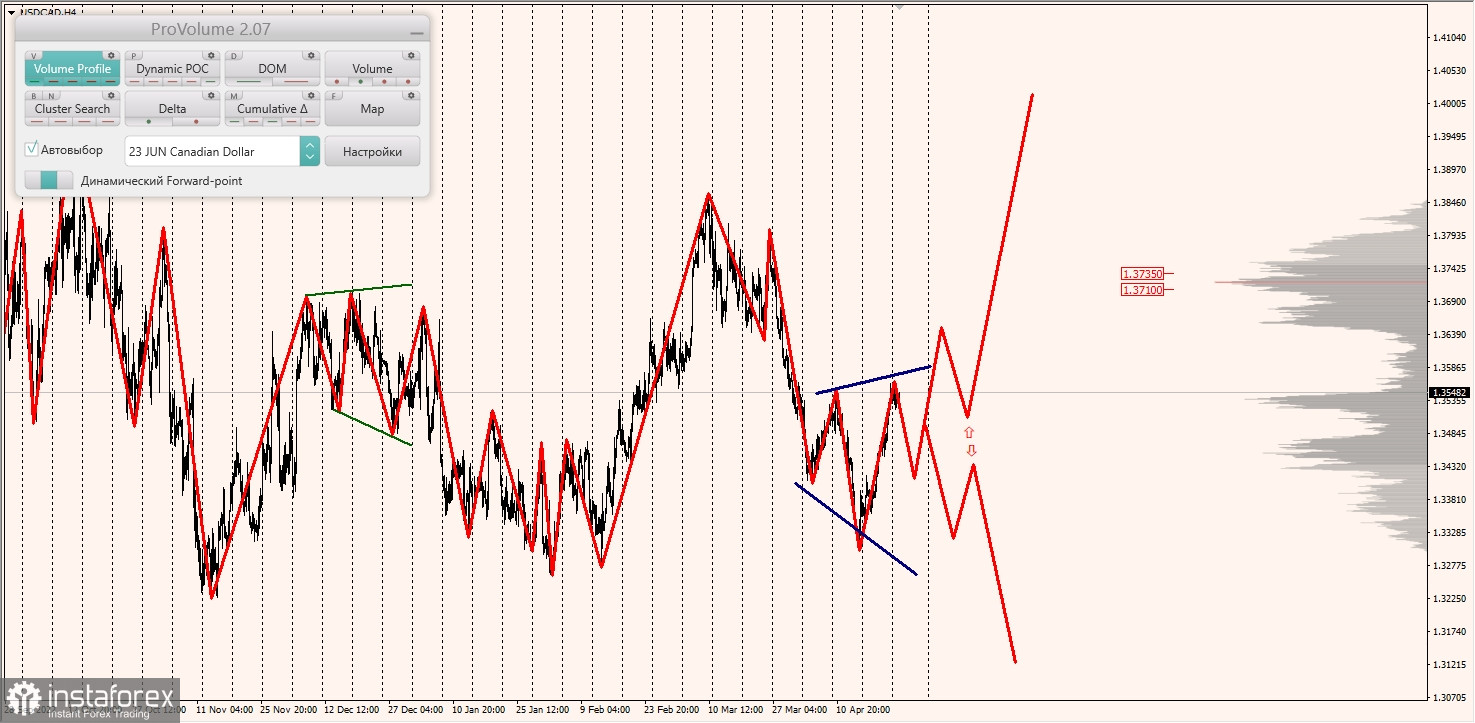This screenshot has width=1475, height=723.
Task: Click price scale value 1.41040
Action: click(x=1450, y=38)
